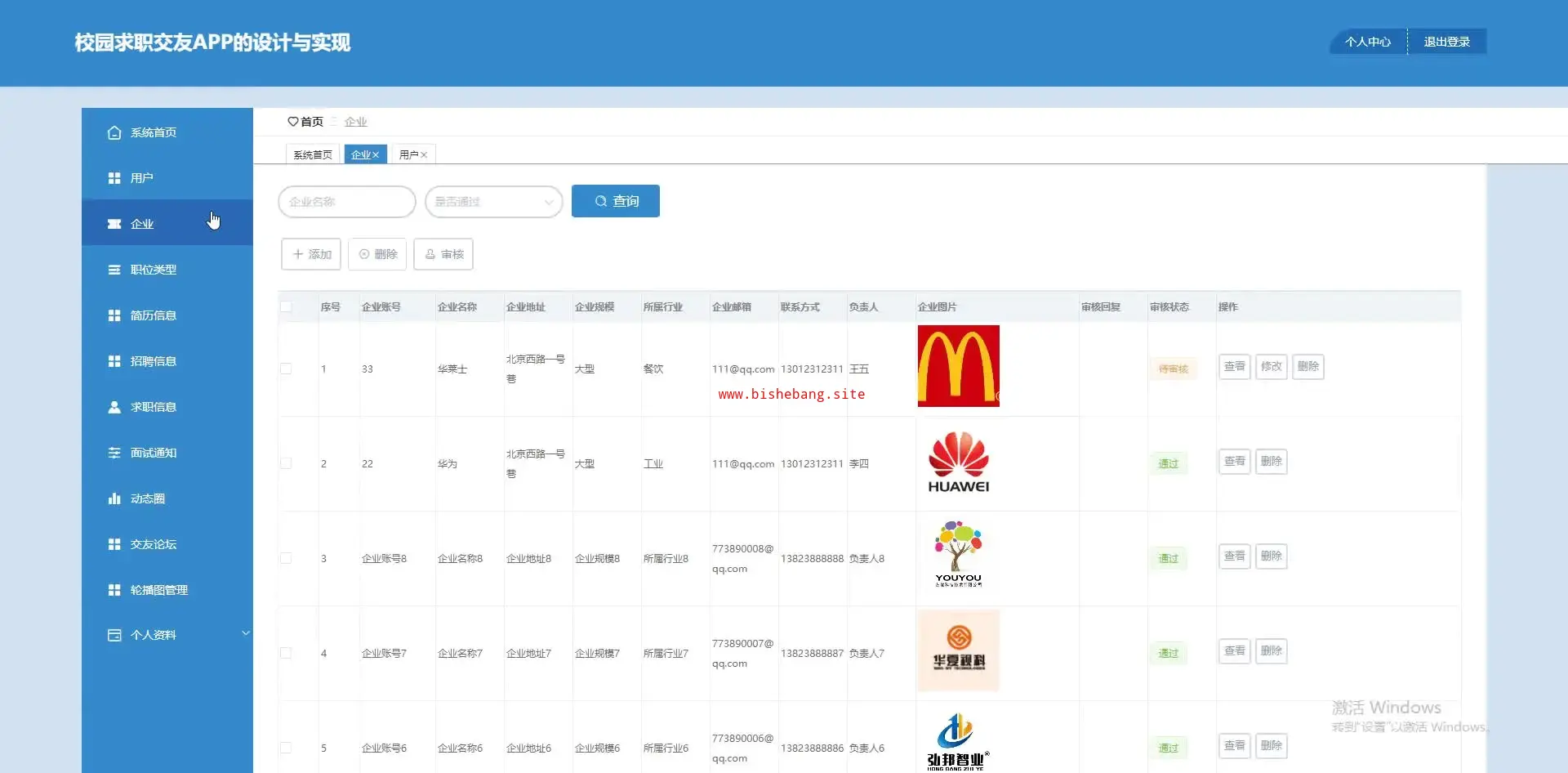Click the 773890008@qq.com email cell
Viewport: 1568px width, 773px height.
[x=743, y=559]
